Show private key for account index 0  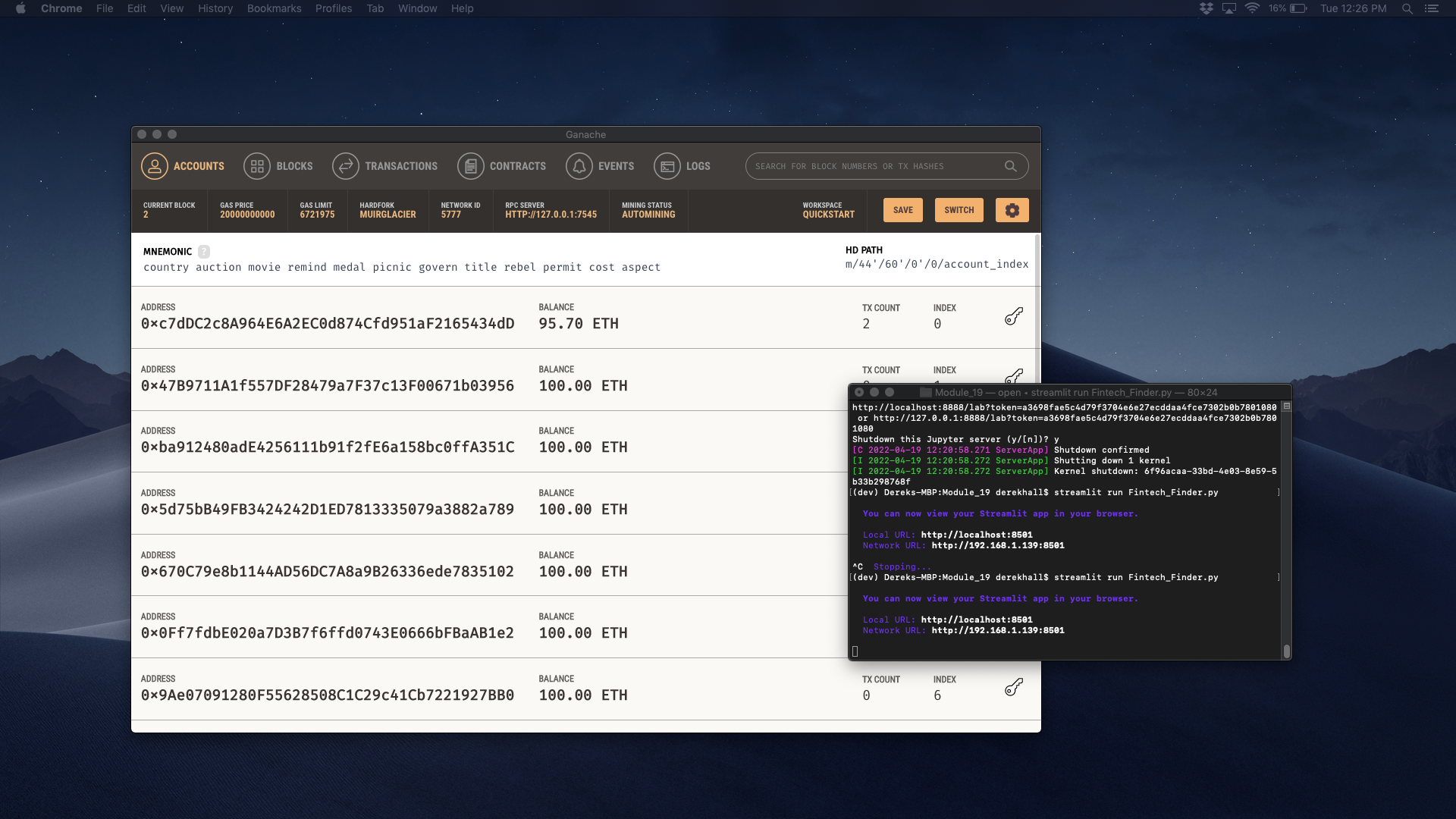[x=1014, y=316]
